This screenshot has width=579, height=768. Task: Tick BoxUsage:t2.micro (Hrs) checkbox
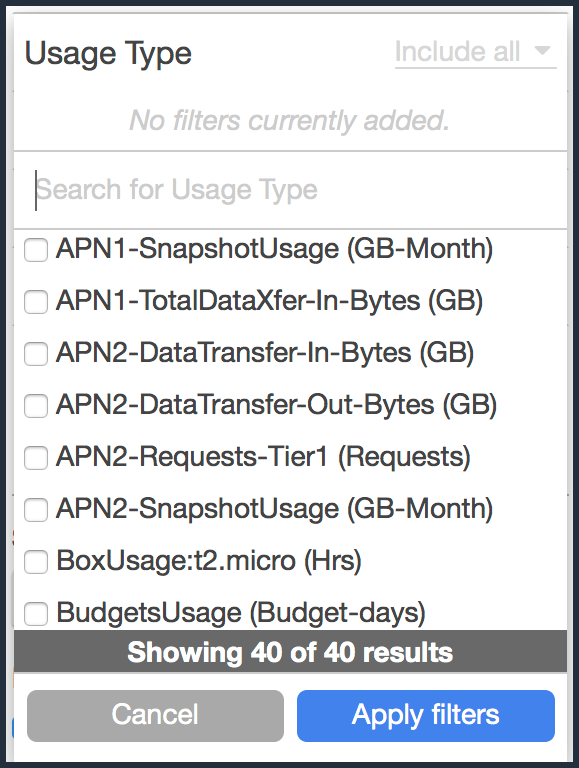pos(36,562)
